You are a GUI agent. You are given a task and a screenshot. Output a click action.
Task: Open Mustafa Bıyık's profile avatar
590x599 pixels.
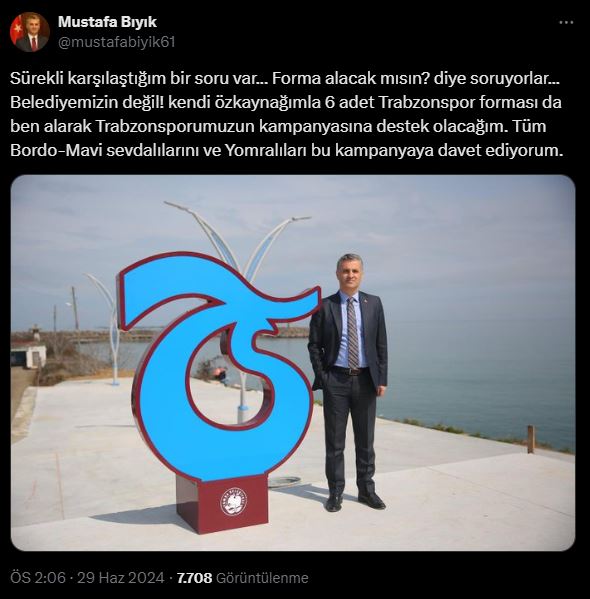[29, 32]
